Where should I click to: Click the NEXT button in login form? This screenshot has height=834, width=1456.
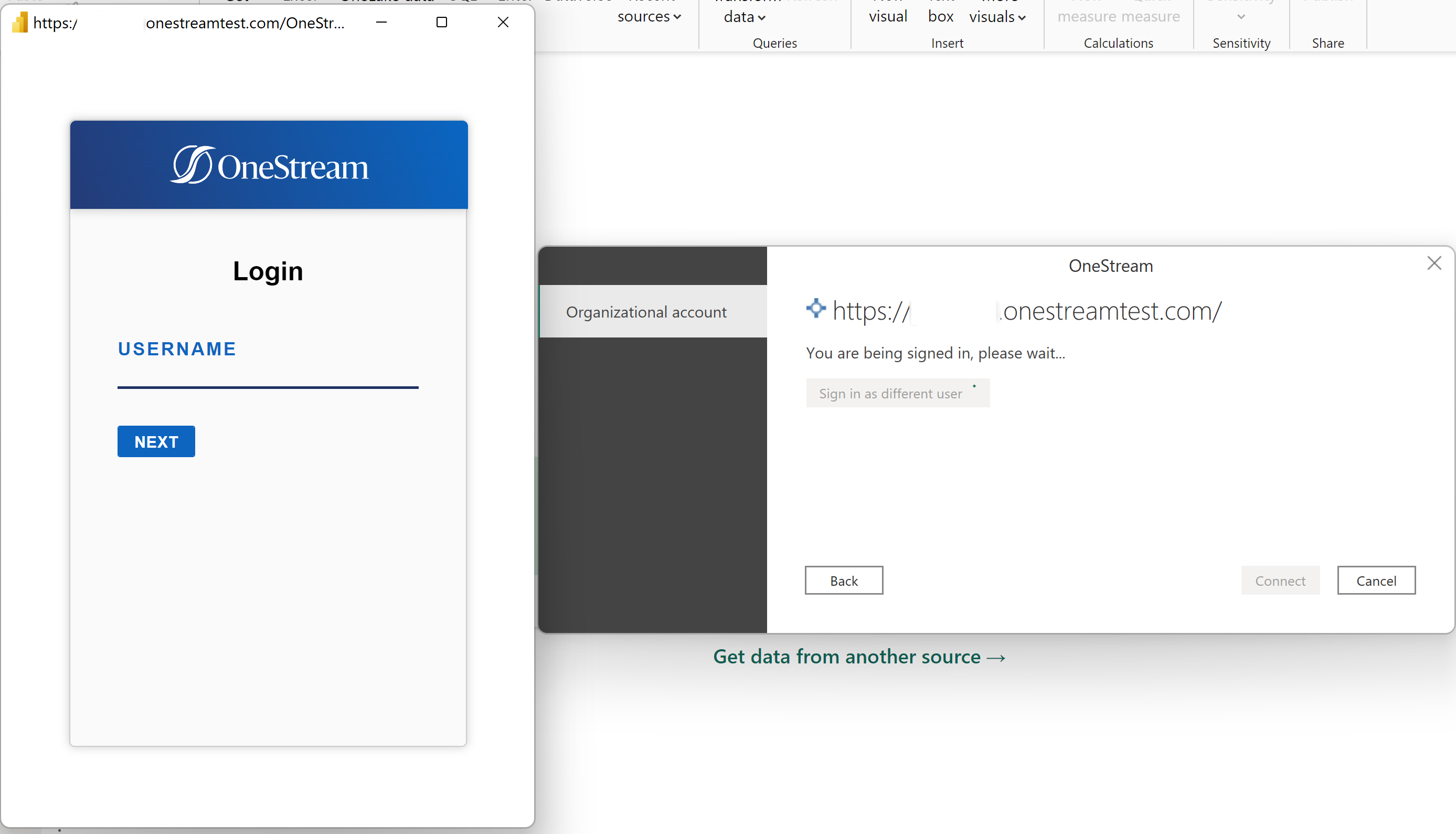pyautogui.click(x=155, y=441)
